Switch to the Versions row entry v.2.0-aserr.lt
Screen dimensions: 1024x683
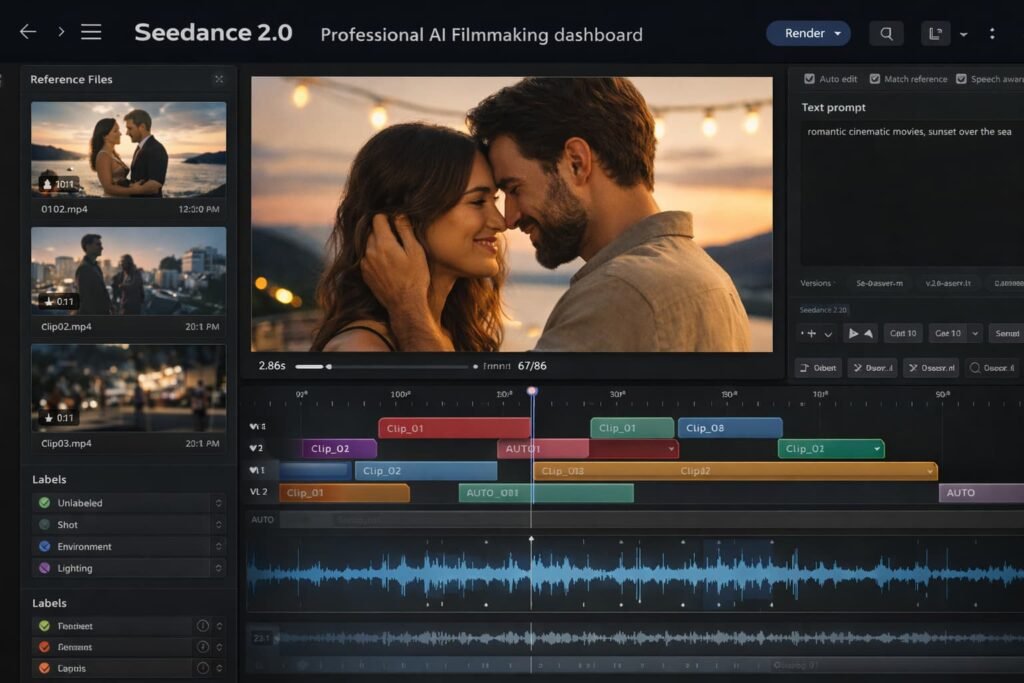[x=948, y=283]
